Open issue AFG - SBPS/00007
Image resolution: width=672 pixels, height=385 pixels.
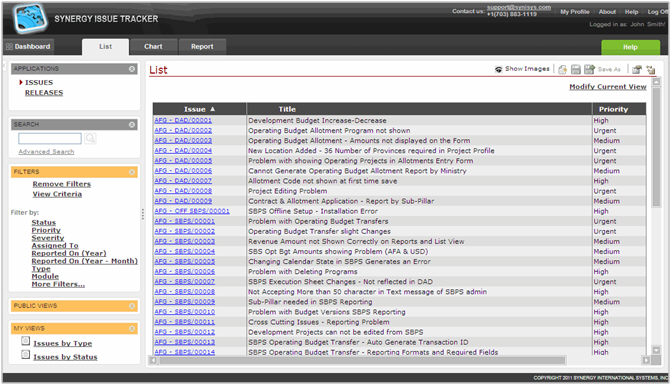(x=185, y=282)
